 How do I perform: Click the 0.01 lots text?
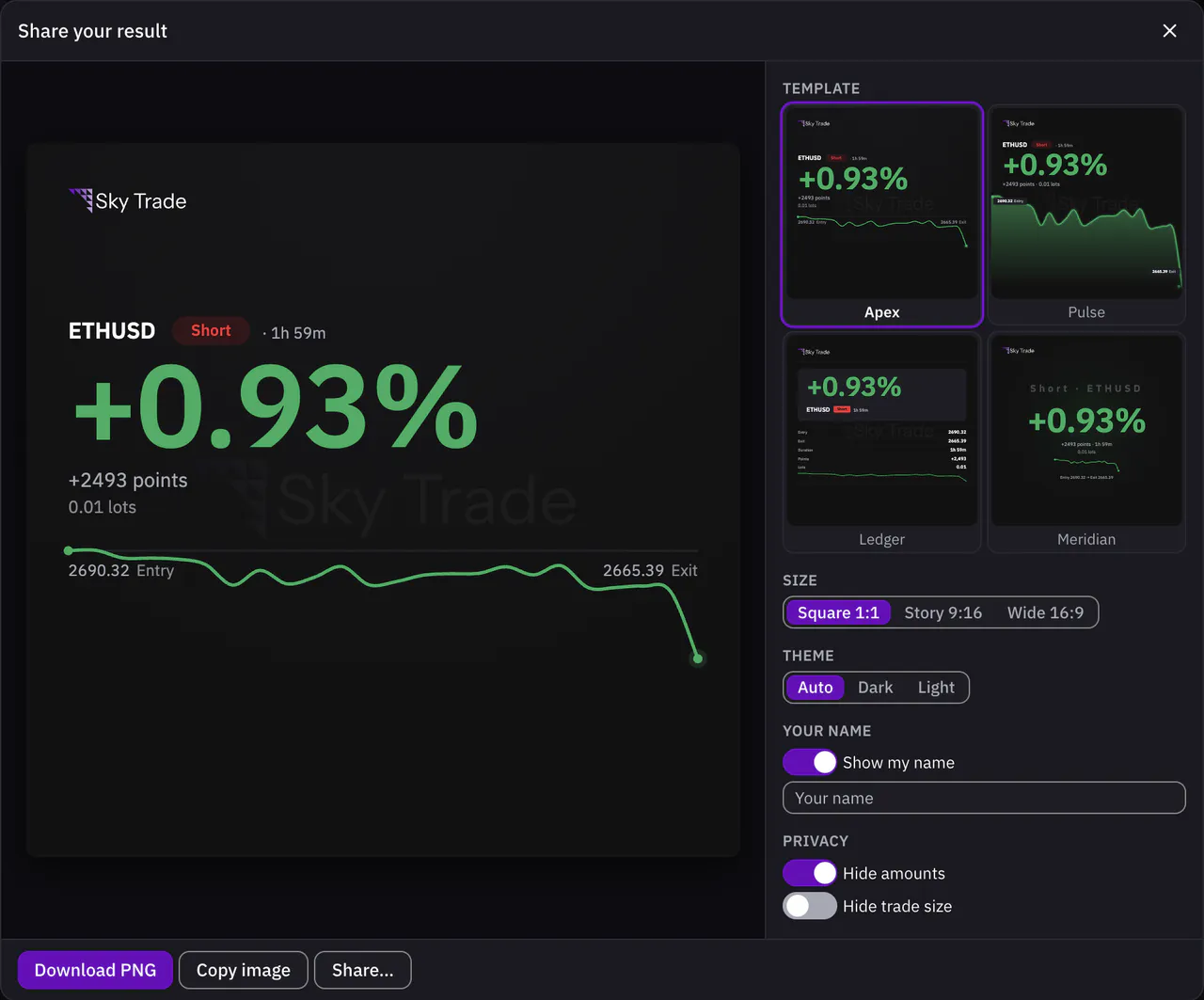coord(103,507)
